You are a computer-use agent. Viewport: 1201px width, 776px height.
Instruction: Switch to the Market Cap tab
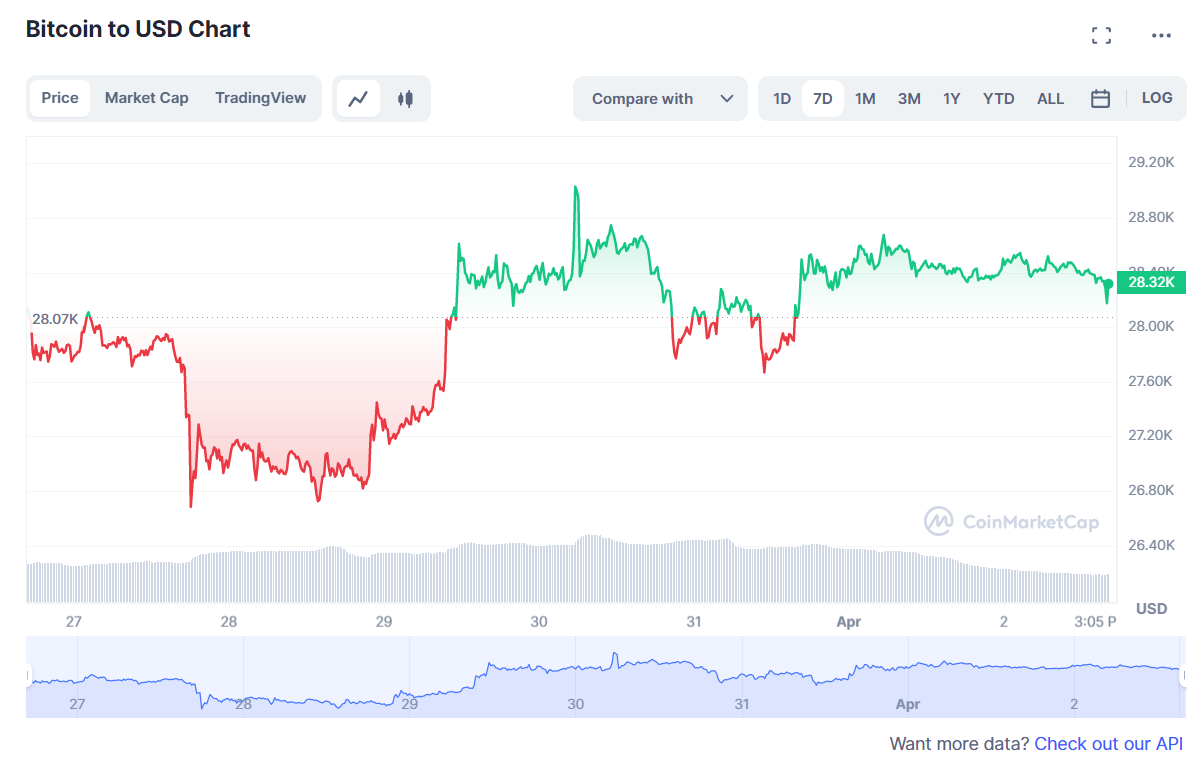(x=147, y=98)
